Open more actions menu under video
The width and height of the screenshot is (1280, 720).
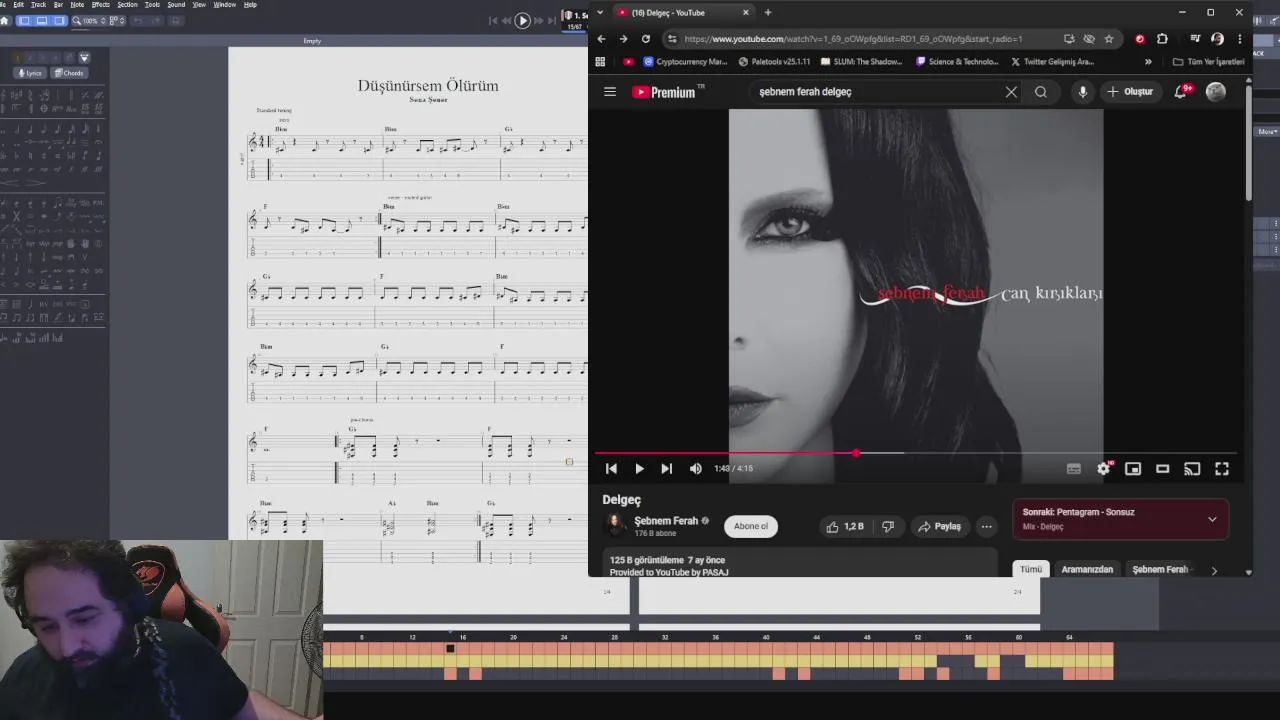click(x=987, y=526)
